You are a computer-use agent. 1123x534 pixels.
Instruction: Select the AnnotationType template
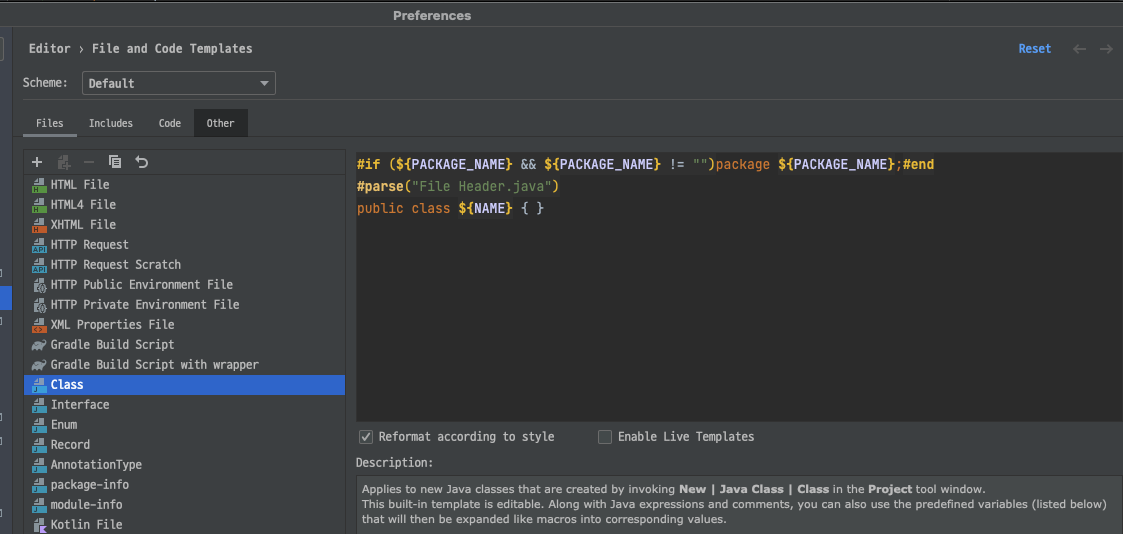(185, 465)
